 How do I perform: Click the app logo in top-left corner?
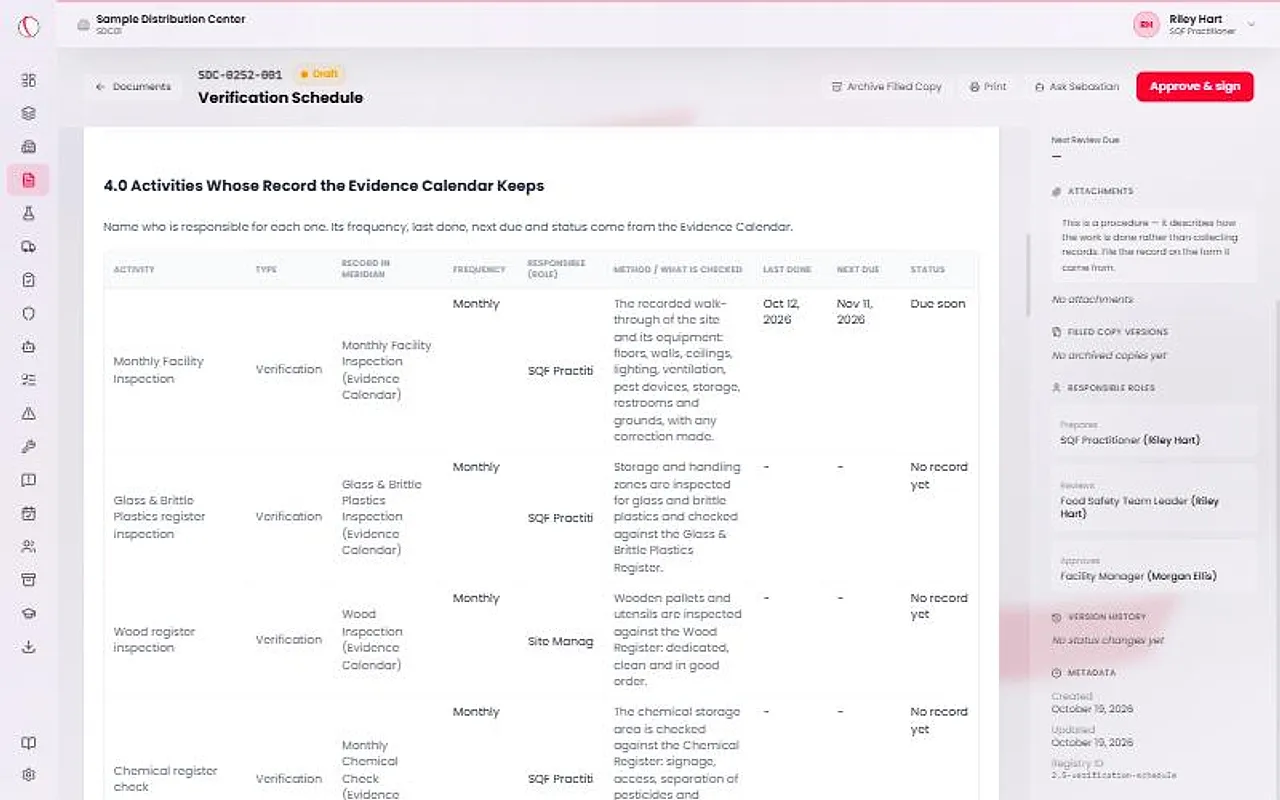[x=29, y=26]
